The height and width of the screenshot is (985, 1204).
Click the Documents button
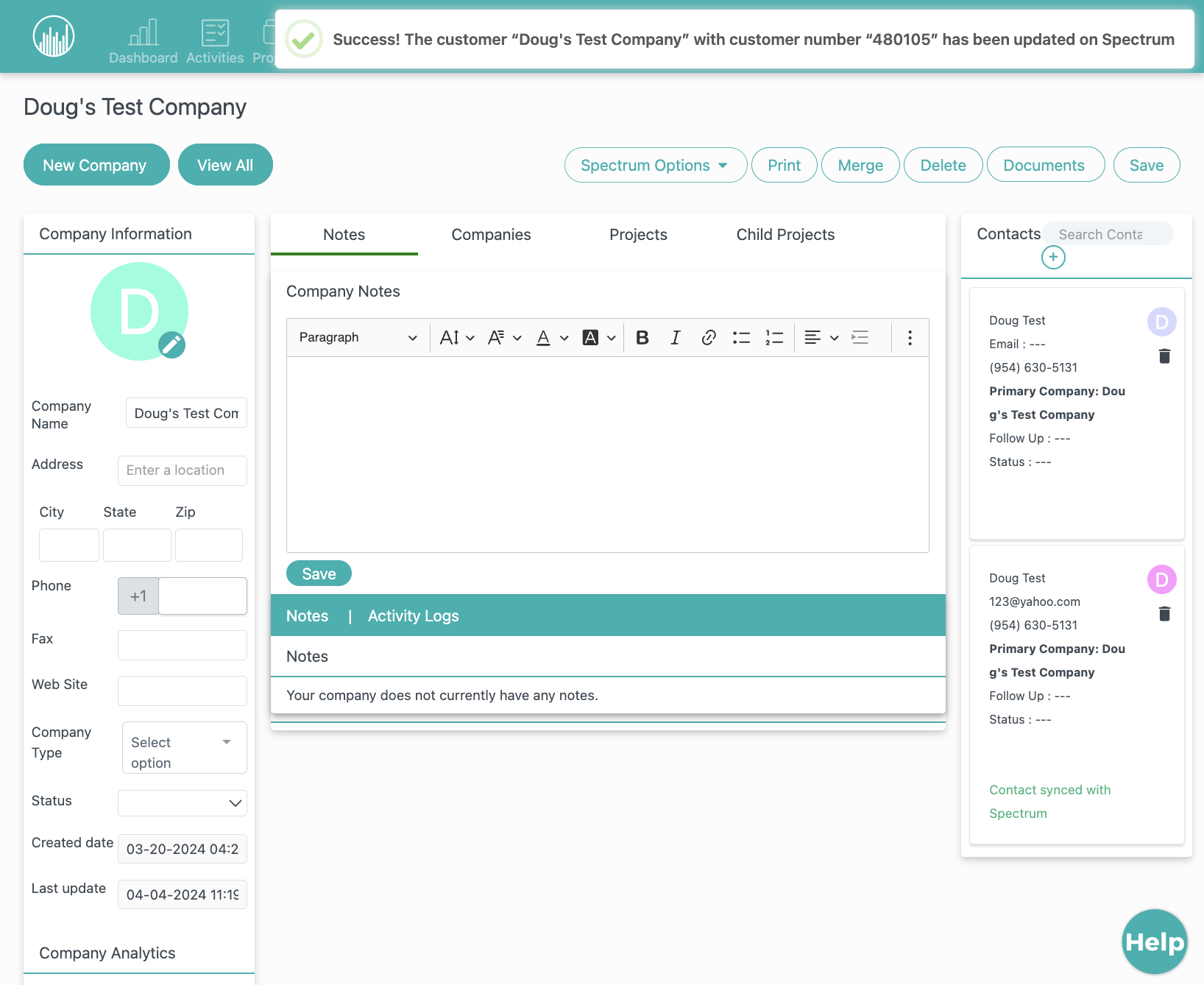click(1045, 165)
